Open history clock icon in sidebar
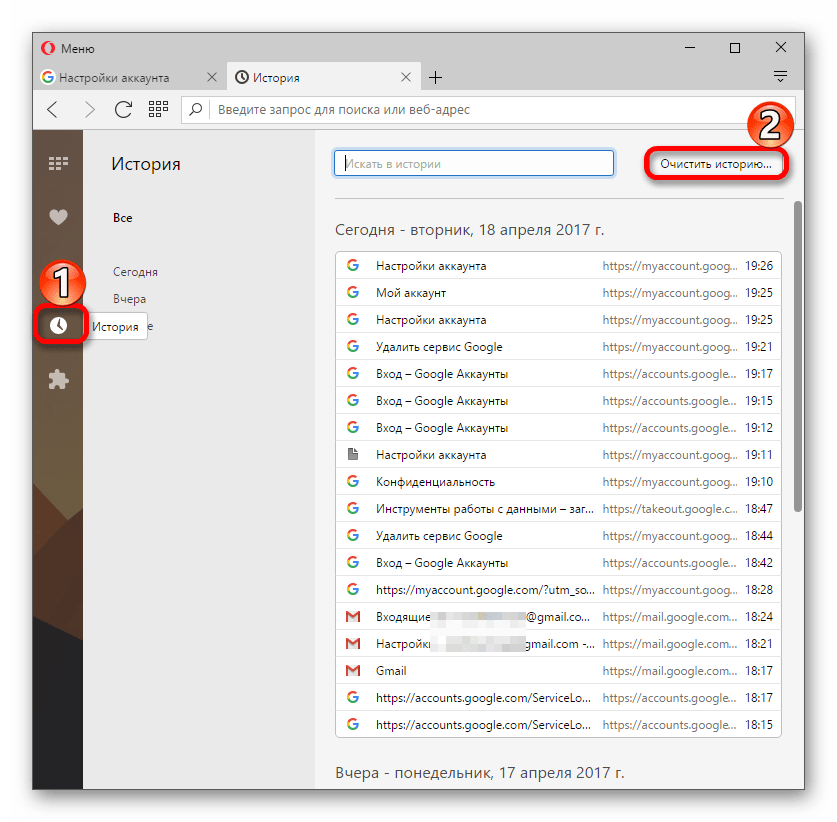The width and height of the screenshot is (837, 822). [x=59, y=325]
